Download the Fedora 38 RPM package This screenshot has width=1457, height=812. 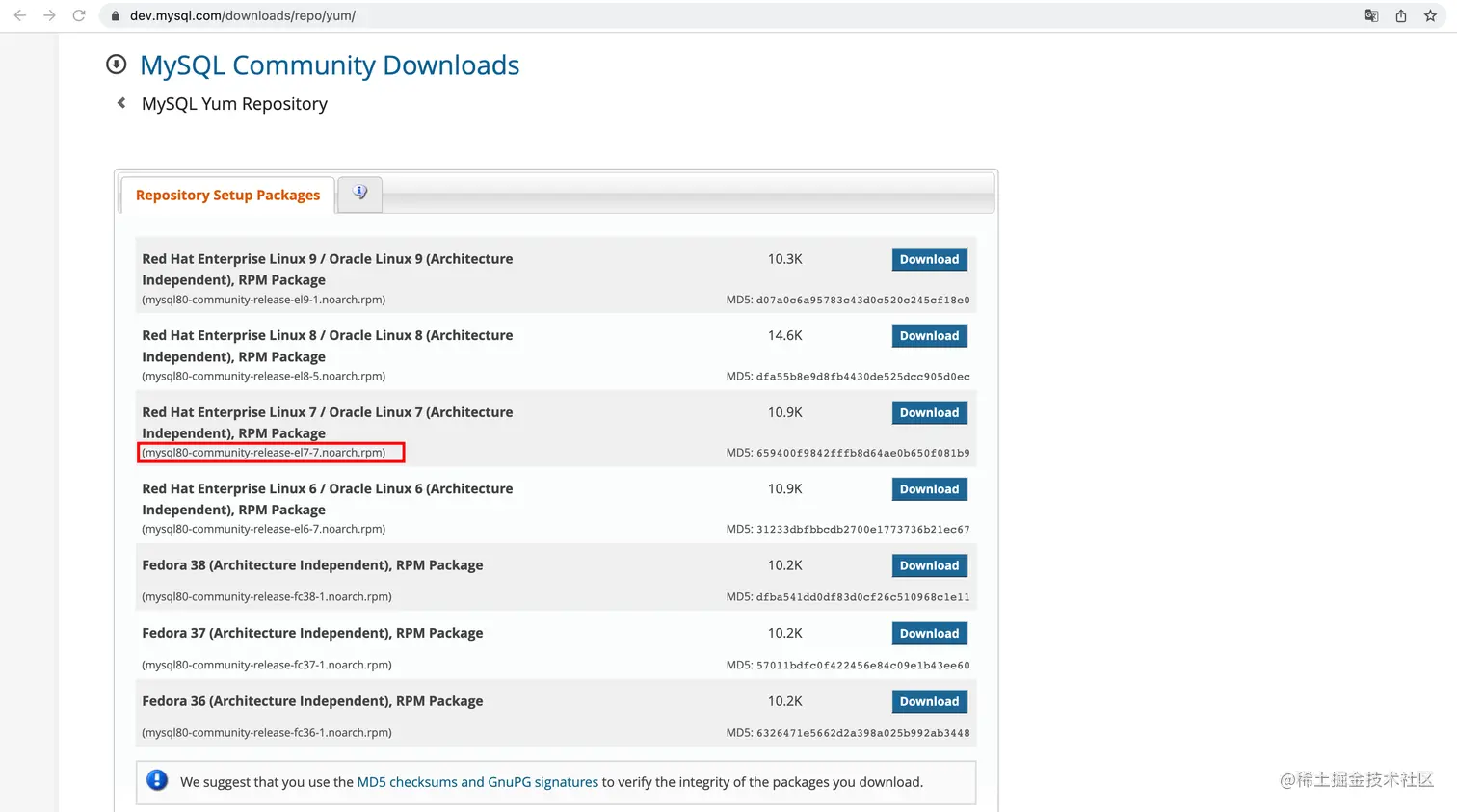[x=928, y=565]
